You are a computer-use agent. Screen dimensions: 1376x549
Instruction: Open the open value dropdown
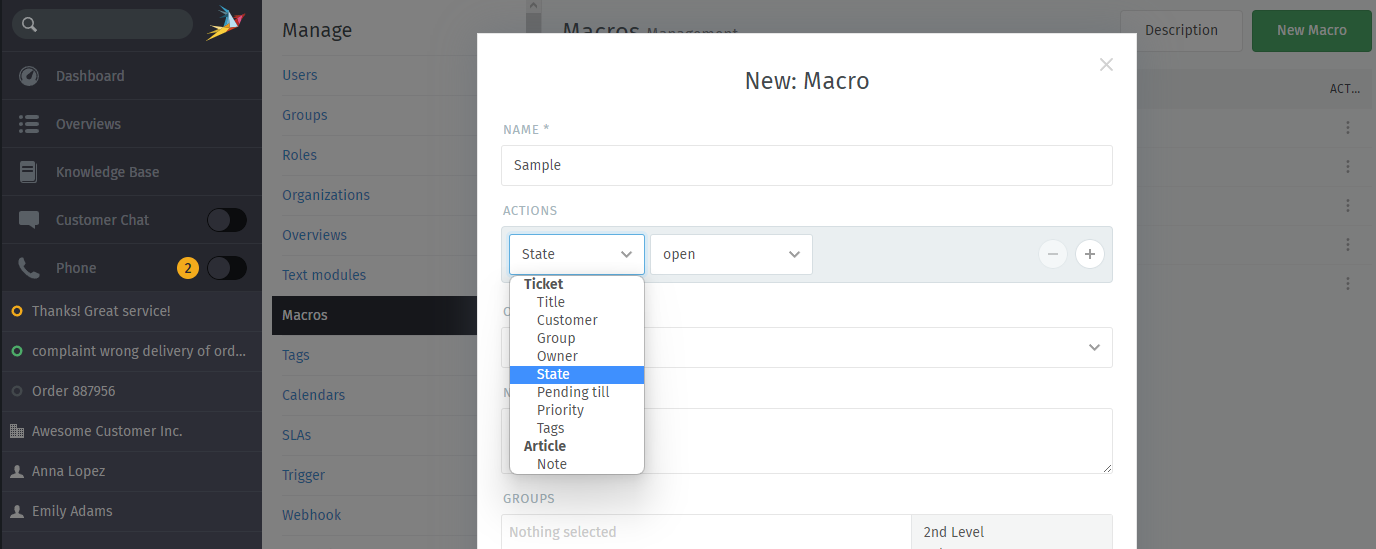732,254
